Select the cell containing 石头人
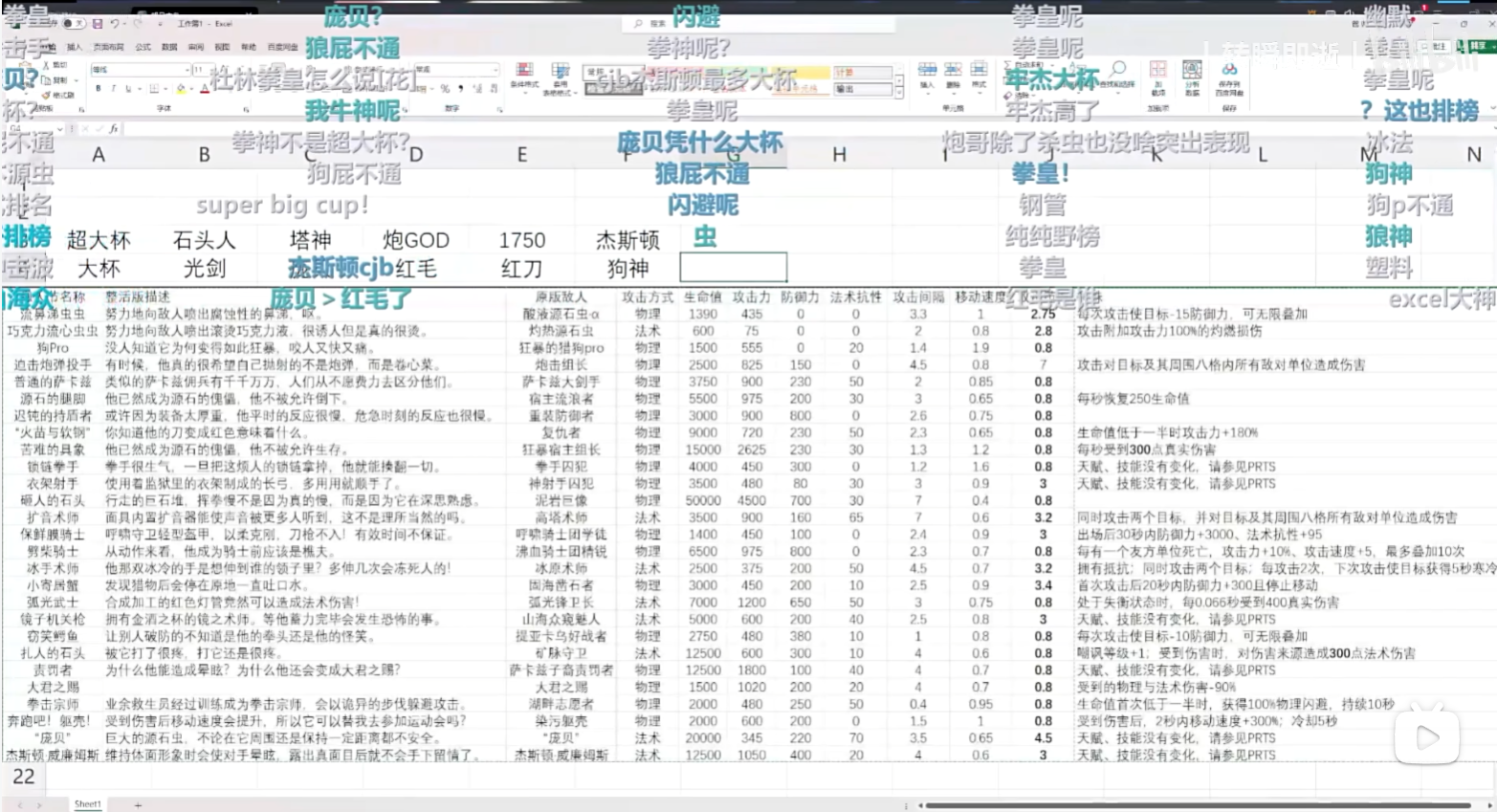This screenshot has height=812, width=1497. coord(204,240)
